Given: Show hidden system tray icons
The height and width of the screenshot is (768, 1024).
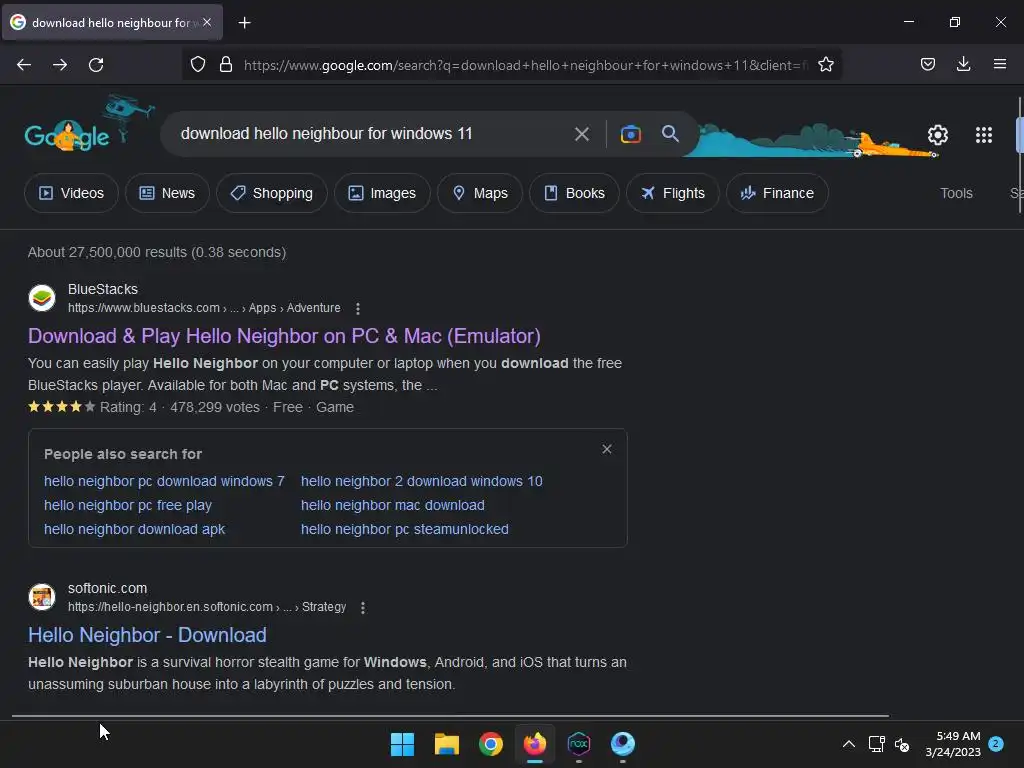Looking at the screenshot, I should 848,744.
